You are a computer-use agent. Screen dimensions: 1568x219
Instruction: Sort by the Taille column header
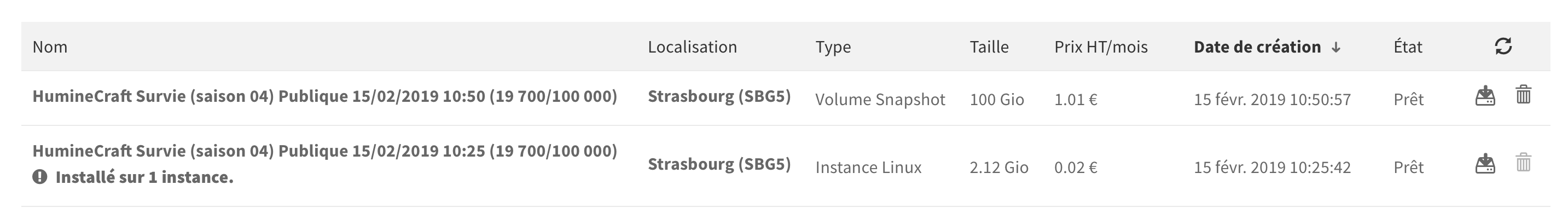click(989, 47)
